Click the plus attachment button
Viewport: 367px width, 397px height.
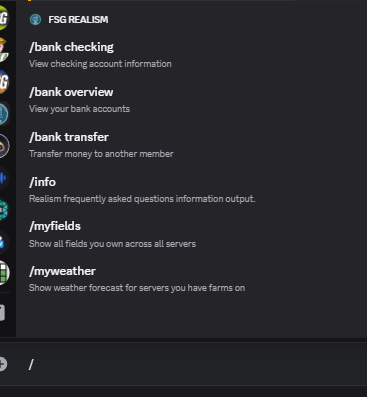(x=3, y=364)
